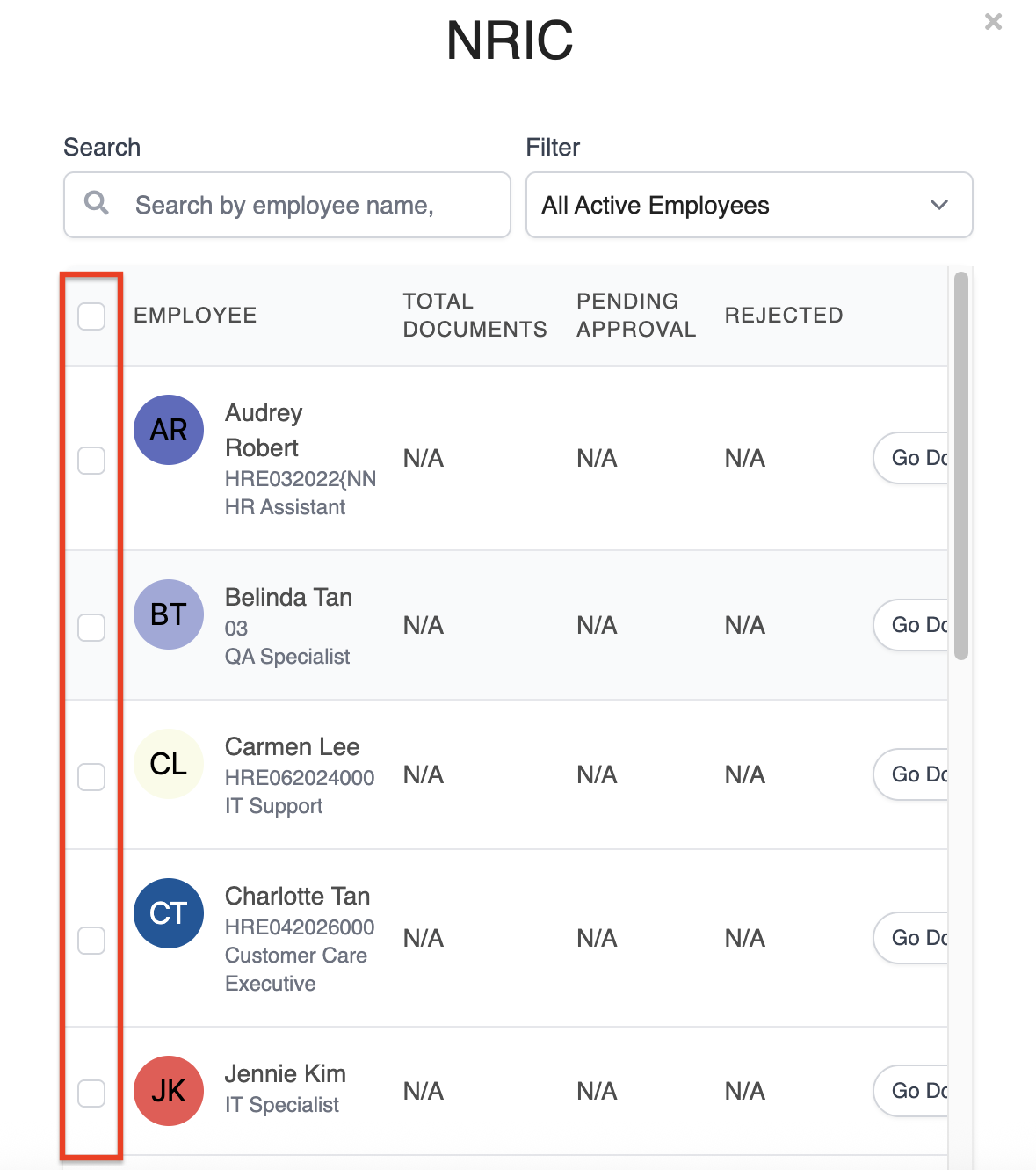
Task: Tick the select-all checkbox in header
Action: [x=91, y=316]
